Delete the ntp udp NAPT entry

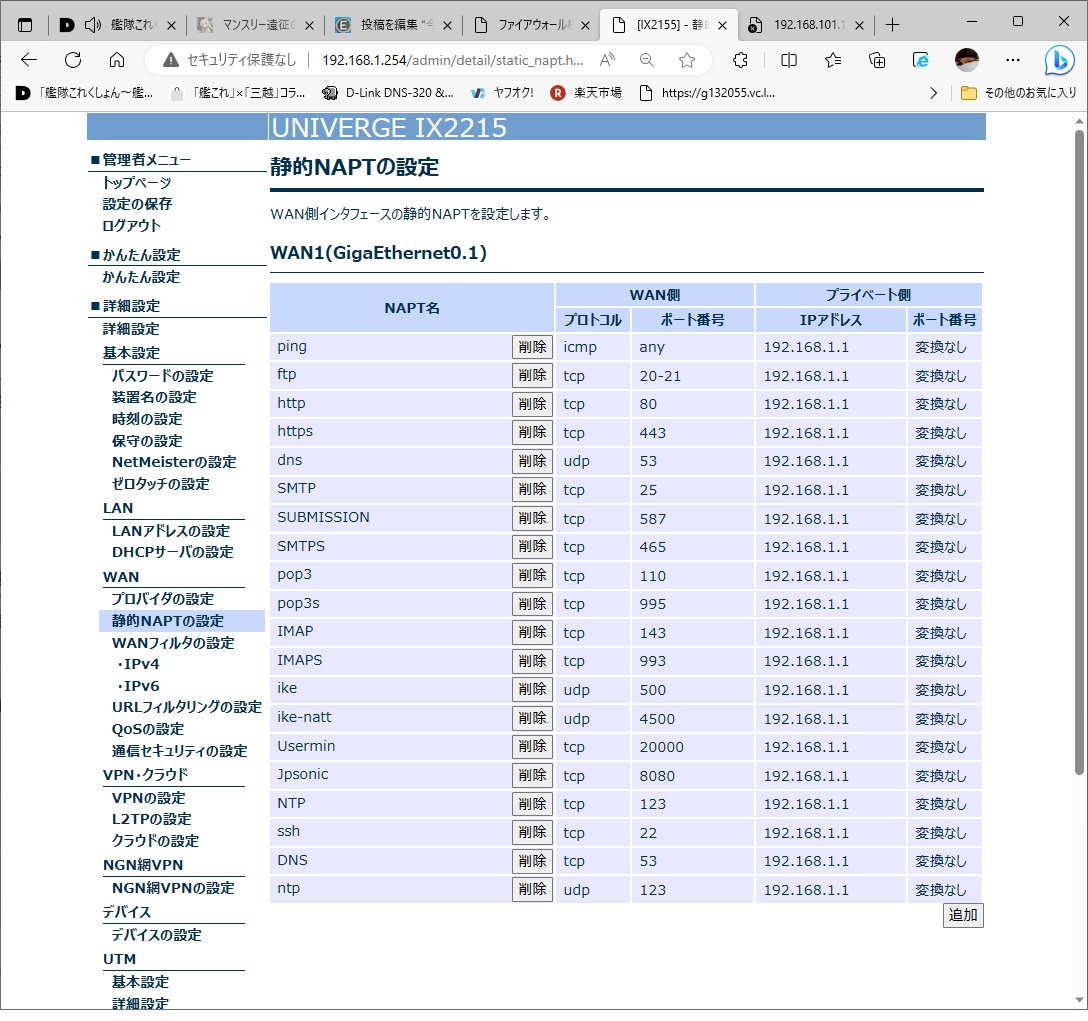pos(532,889)
